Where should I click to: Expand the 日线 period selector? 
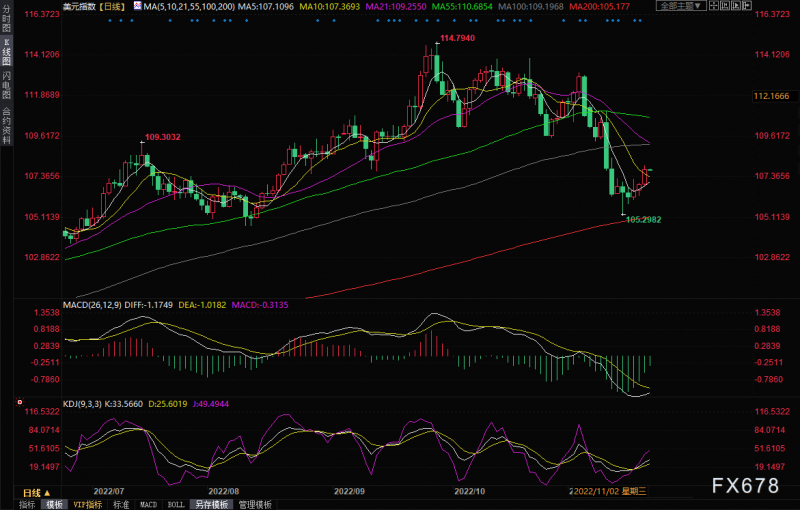coord(37,493)
